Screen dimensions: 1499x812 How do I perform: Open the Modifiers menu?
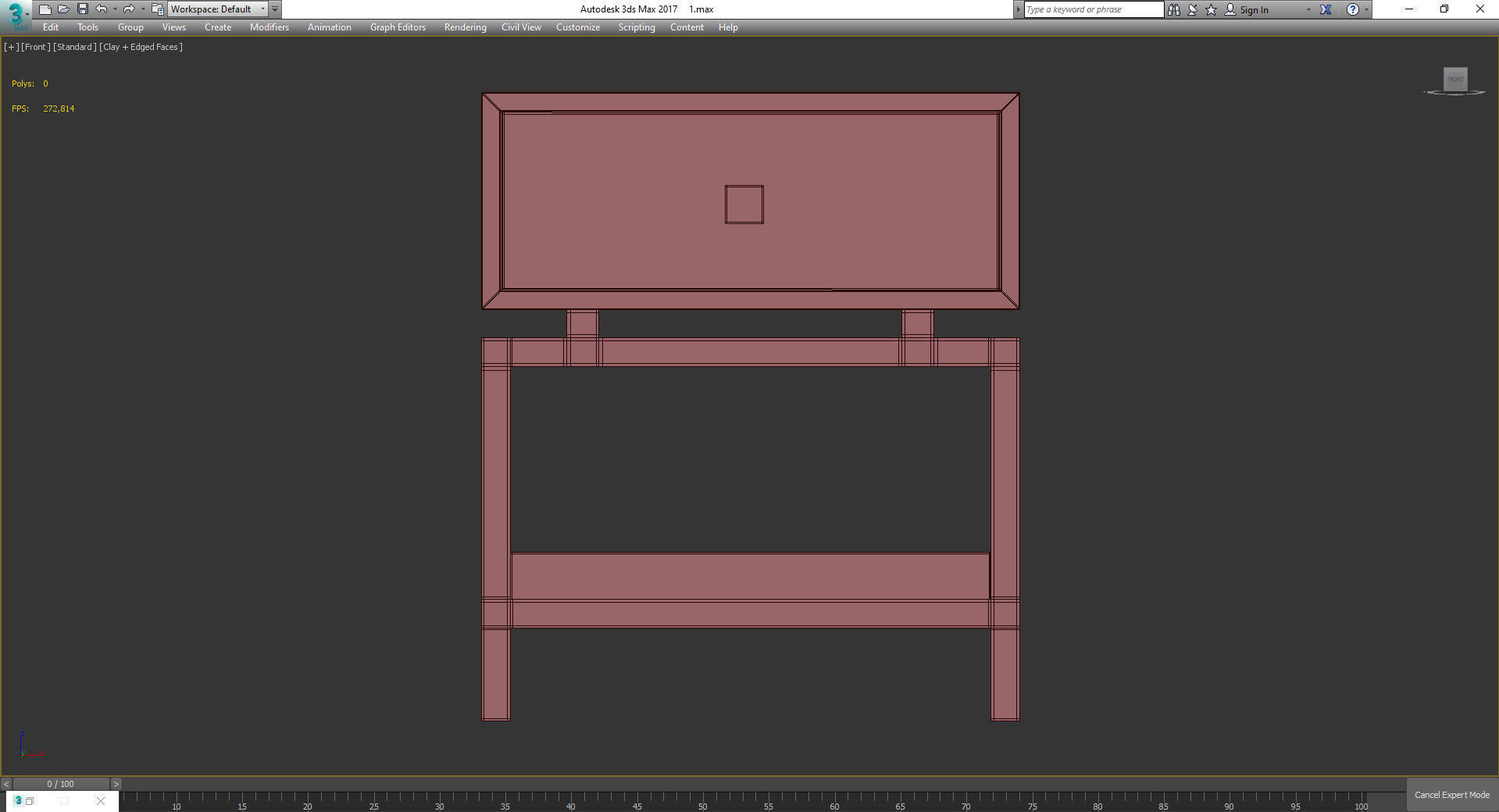click(269, 27)
